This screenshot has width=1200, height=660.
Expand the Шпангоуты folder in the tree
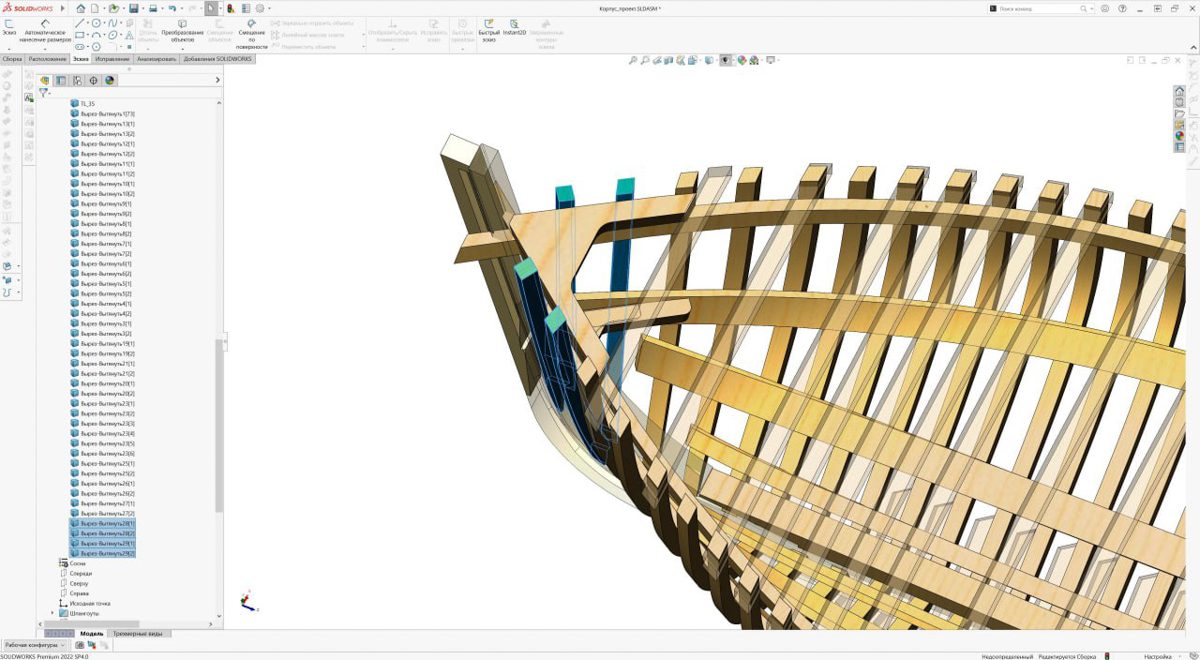[52, 613]
